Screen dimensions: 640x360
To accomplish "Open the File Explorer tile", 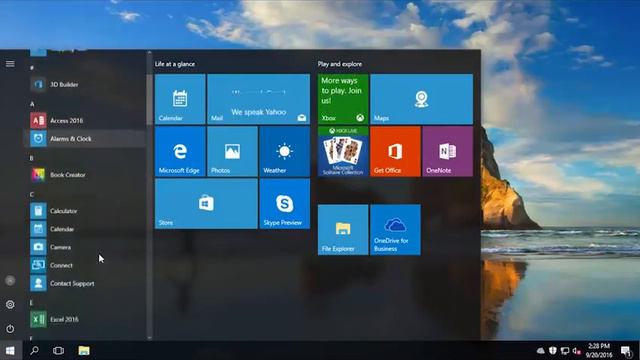I will (343, 230).
